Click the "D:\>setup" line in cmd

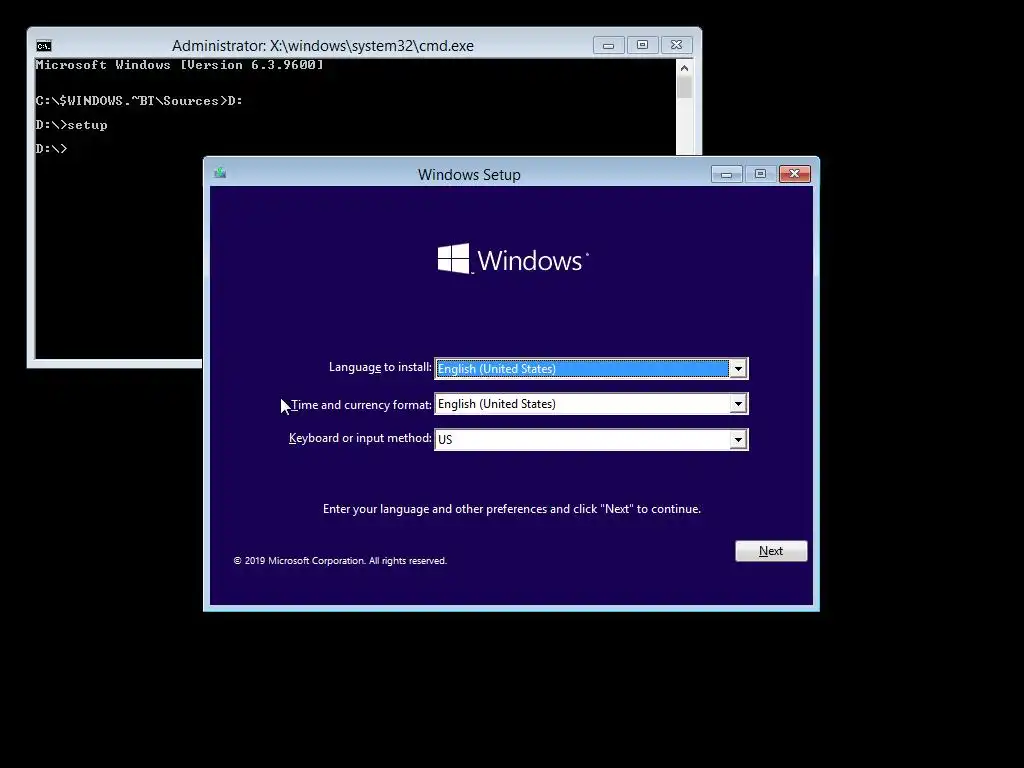click(x=71, y=125)
